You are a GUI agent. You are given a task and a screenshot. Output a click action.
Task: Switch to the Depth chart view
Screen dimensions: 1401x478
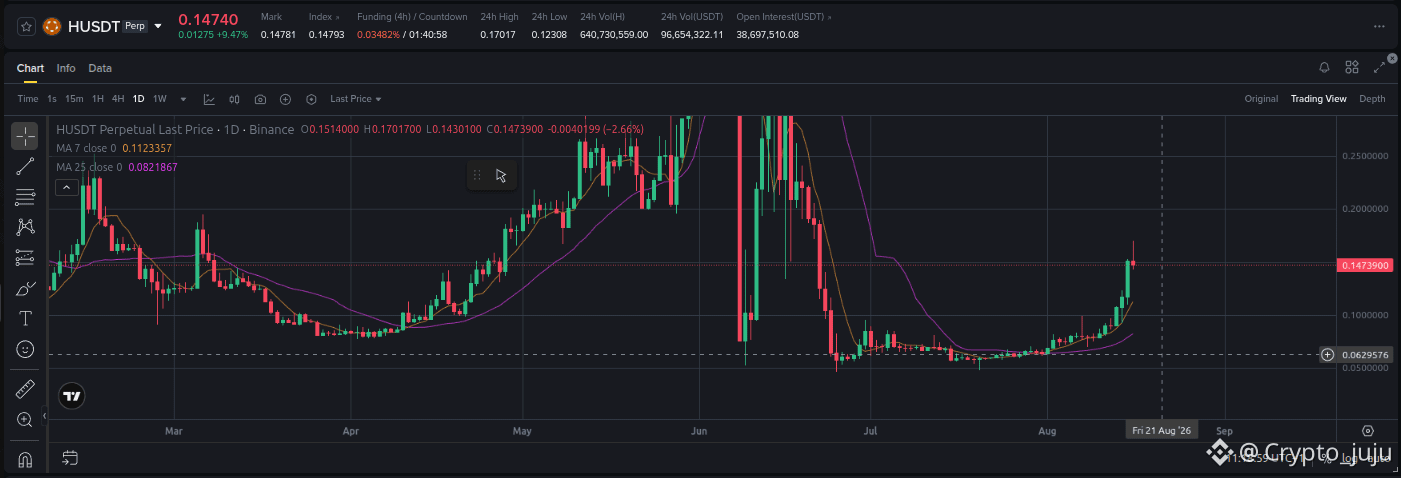1372,99
